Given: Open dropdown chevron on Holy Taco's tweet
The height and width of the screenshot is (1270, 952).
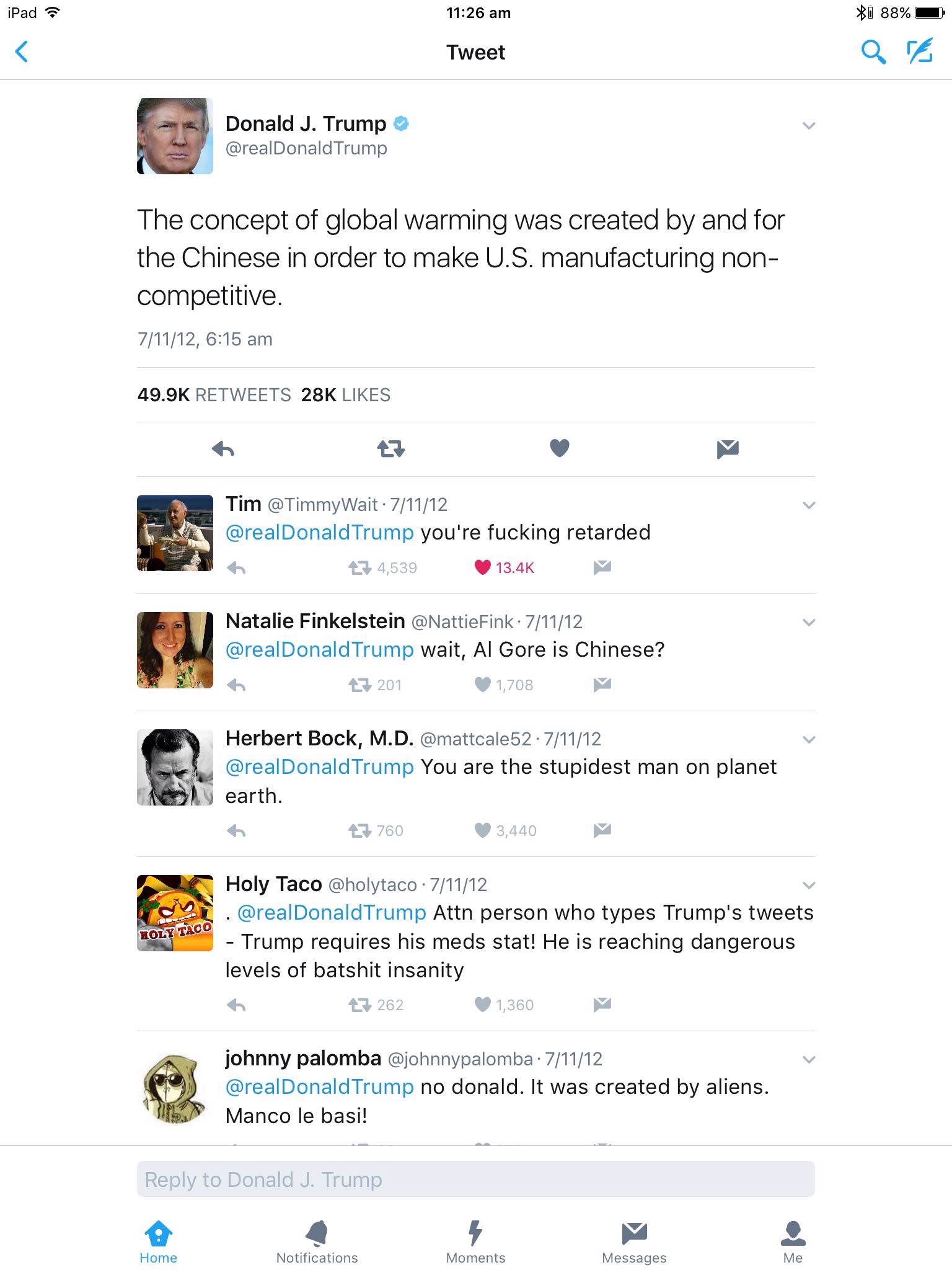Looking at the screenshot, I should tap(808, 885).
